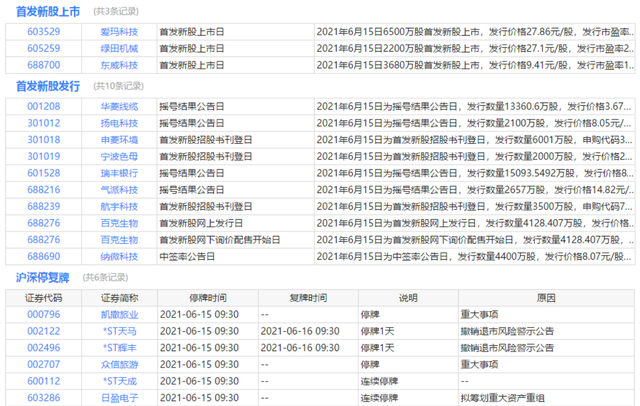Image resolution: width=640 pixels, height=406 pixels.
Task: Open stock code 603286 link
Action: click(x=44, y=398)
